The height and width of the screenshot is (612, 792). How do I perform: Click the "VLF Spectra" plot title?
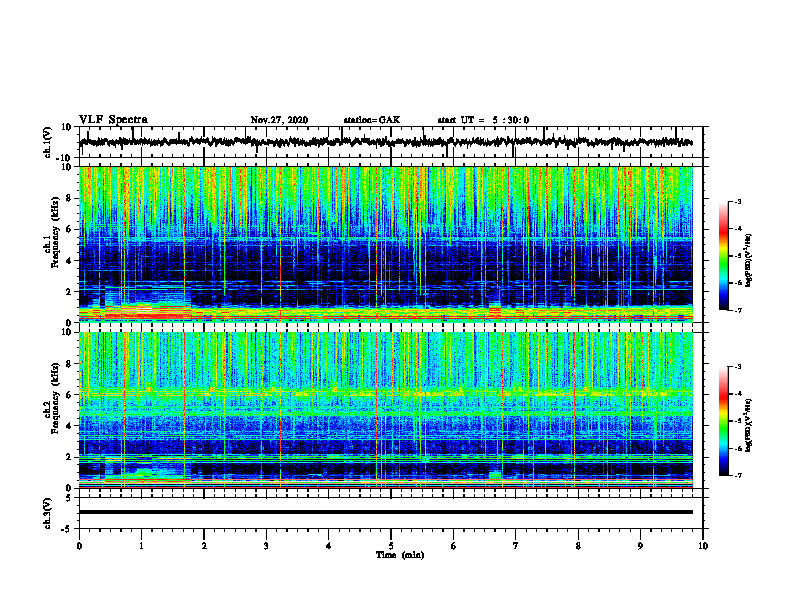113,120
